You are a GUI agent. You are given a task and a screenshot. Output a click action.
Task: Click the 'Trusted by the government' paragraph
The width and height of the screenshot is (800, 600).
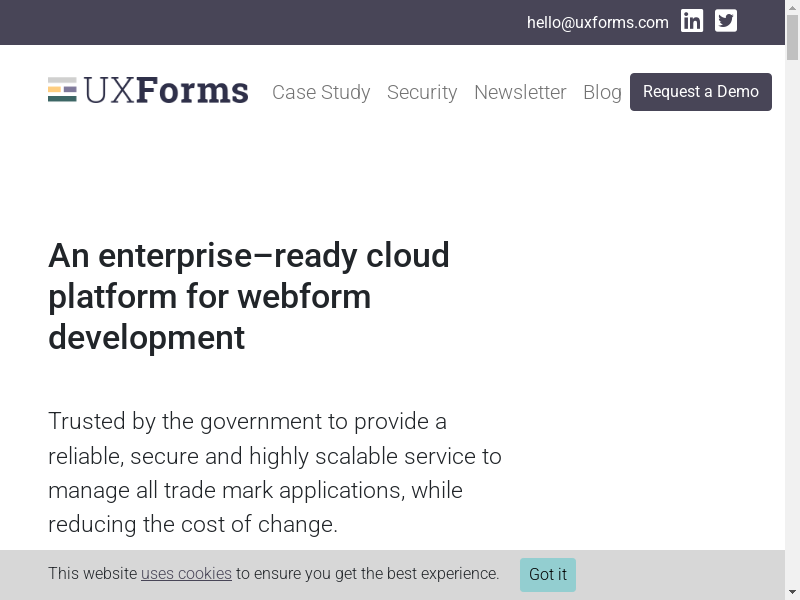coord(275,473)
